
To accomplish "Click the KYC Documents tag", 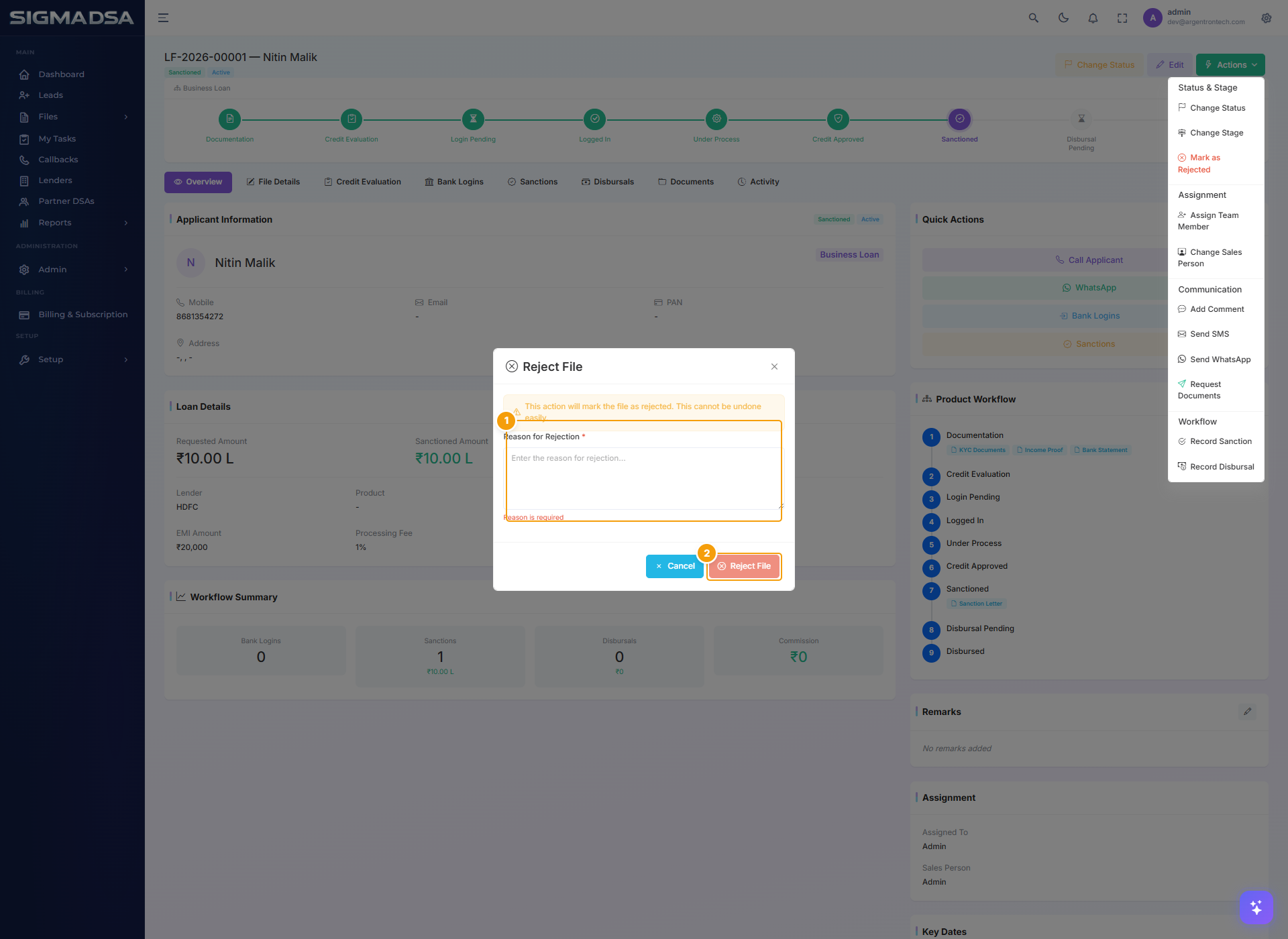I will tap(978, 450).
